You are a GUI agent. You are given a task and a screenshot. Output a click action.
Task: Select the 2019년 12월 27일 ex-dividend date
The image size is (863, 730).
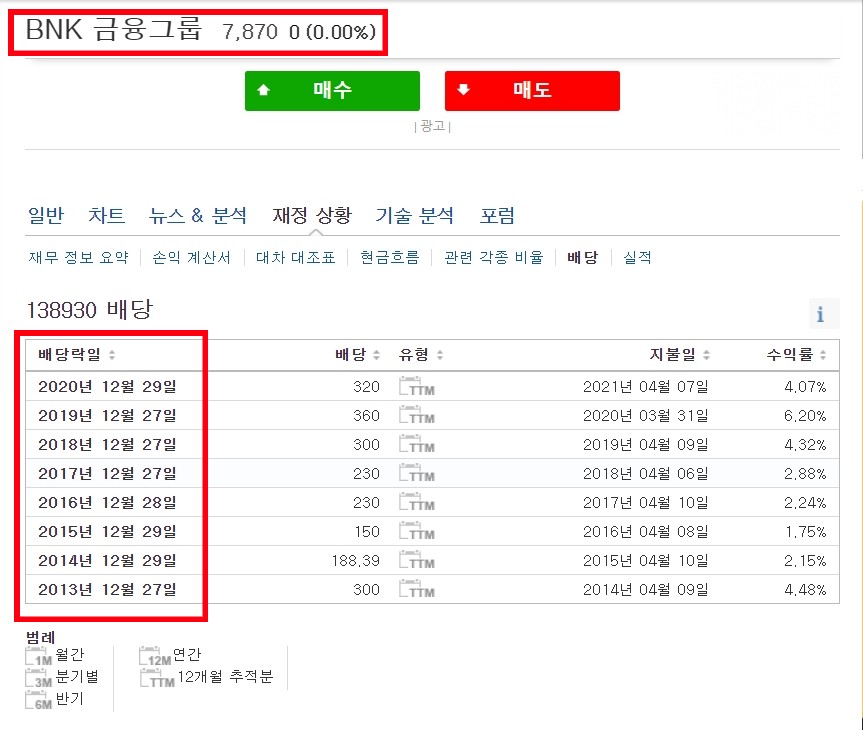[x=107, y=415]
